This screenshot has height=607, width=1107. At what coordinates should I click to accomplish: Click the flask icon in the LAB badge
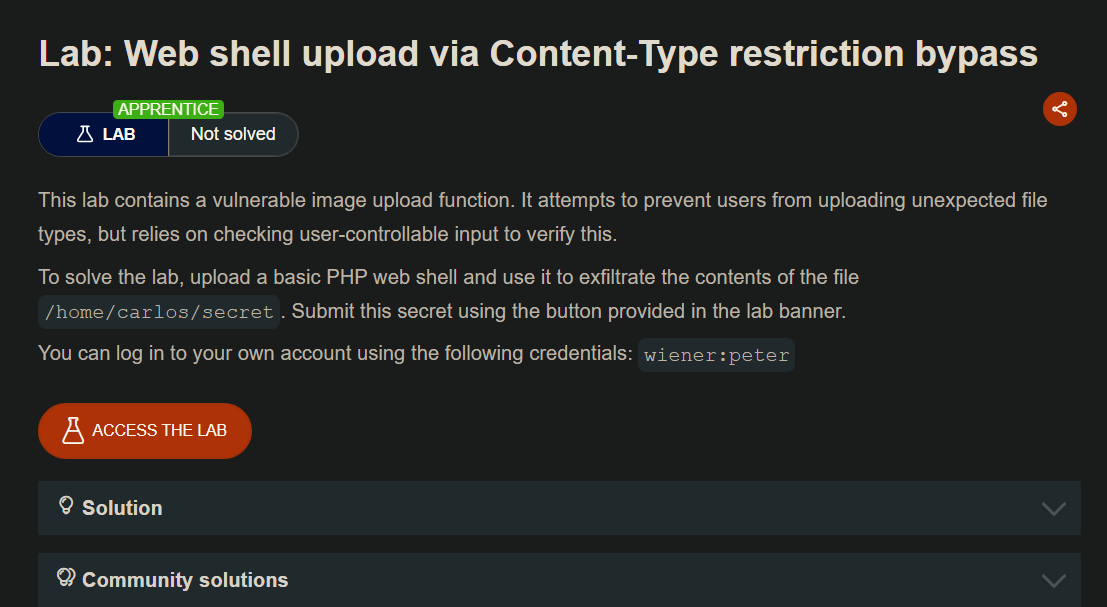coord(85,134)
